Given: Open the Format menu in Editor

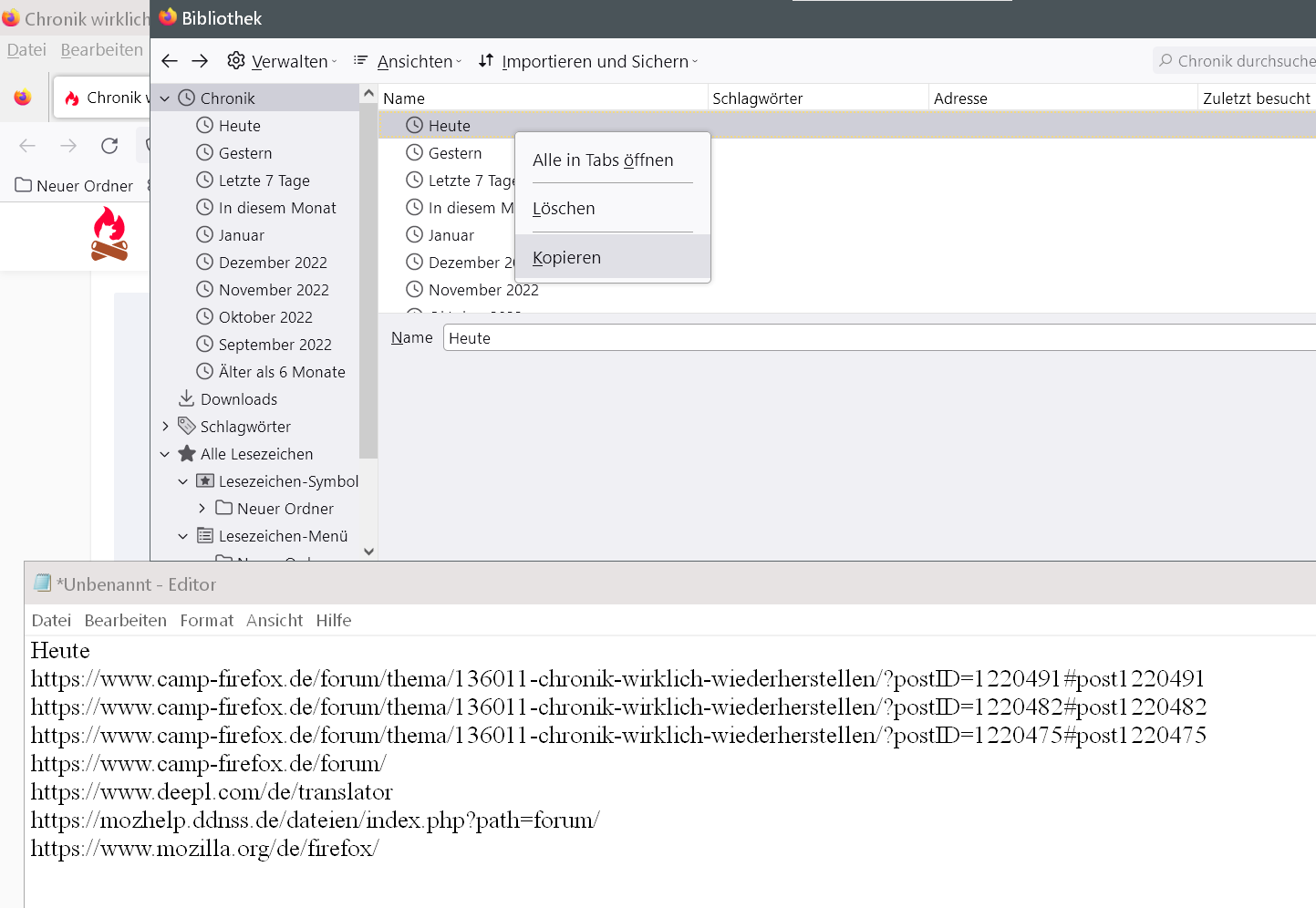Looking at the screenshot, I should click(206, 620).
